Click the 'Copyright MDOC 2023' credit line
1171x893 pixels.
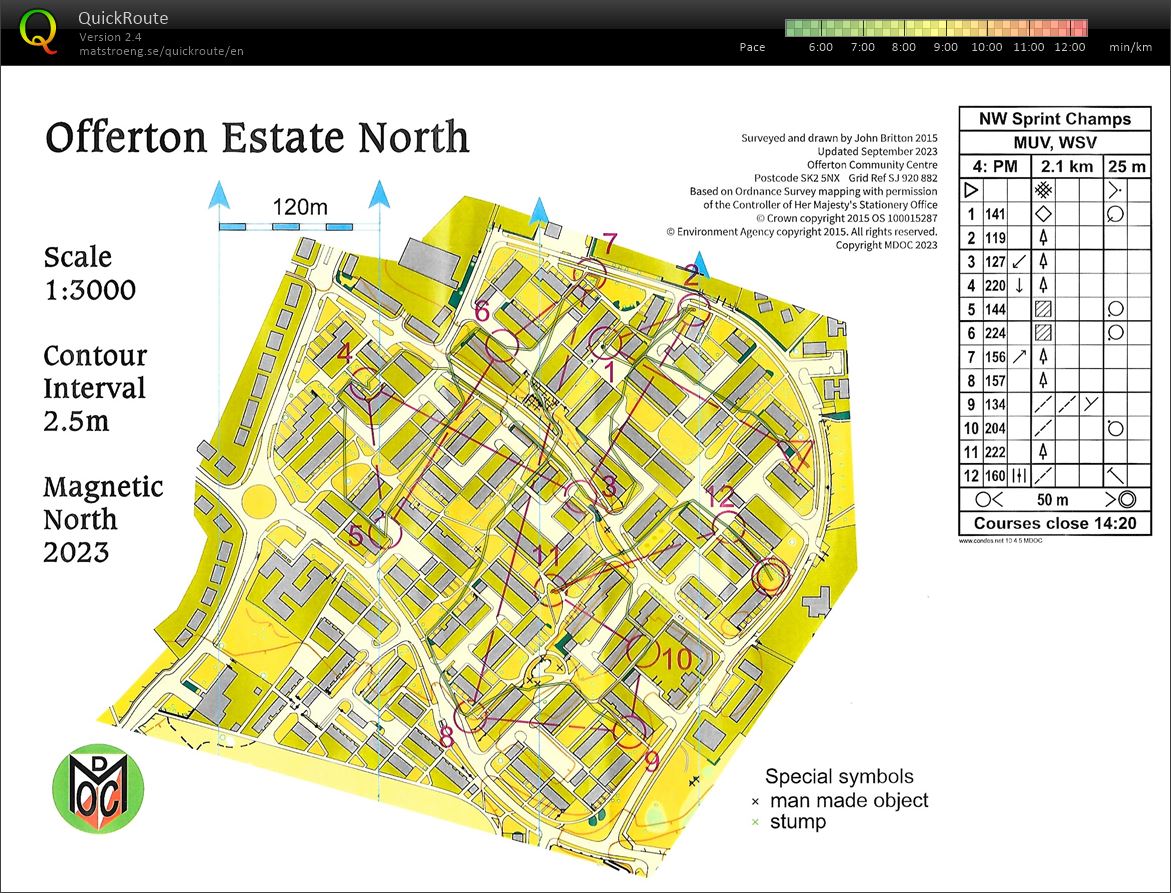point(886,245)
